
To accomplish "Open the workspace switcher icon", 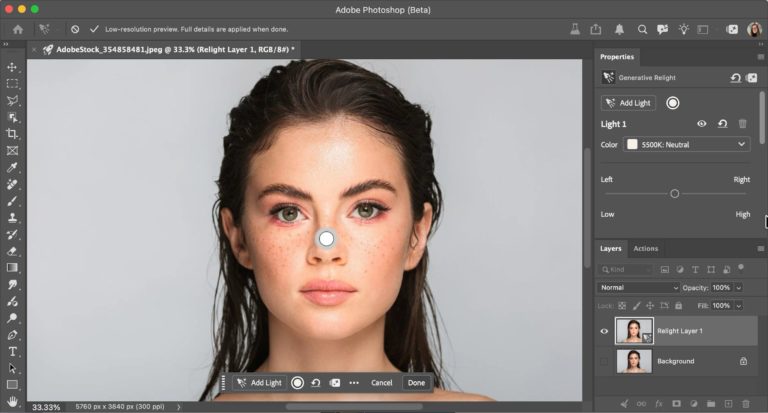I will tap(703, 29).
